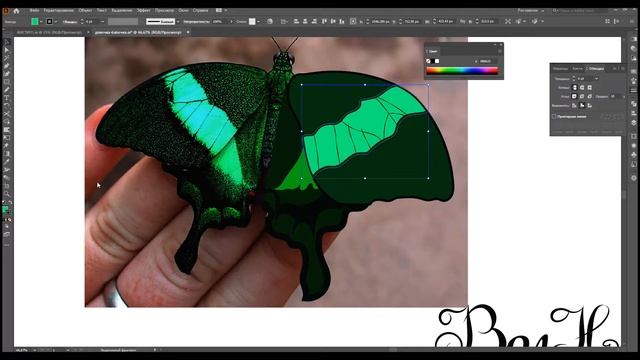The width and height of the screenshot is (640, 360).
Task: Select the Type (T) tool
Action: coord(7,98)
